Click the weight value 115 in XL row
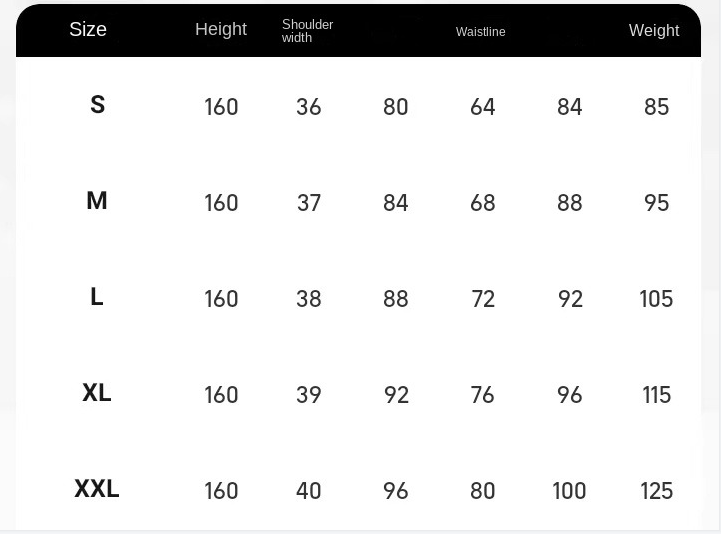The height and width of the screenshot is (534, 721). tap(657, 395)
